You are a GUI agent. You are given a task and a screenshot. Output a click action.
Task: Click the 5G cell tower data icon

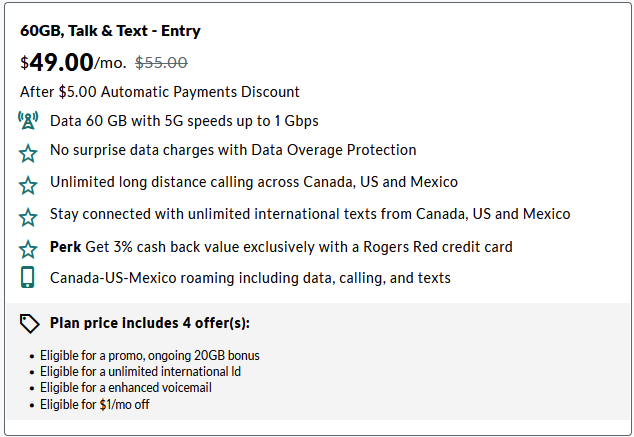pos(28,120)
